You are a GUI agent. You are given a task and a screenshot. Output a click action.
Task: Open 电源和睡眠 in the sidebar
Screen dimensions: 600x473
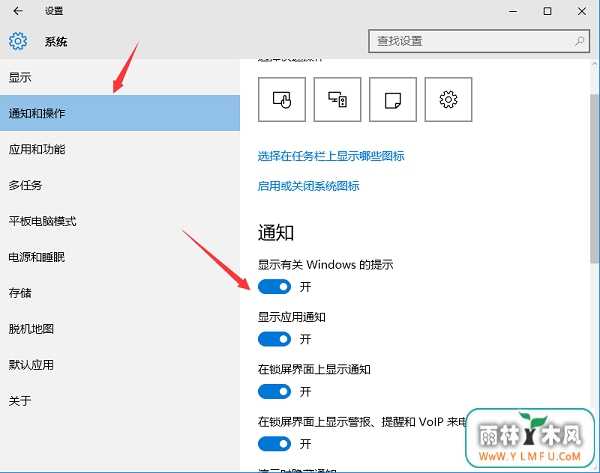tap(120, 257)
